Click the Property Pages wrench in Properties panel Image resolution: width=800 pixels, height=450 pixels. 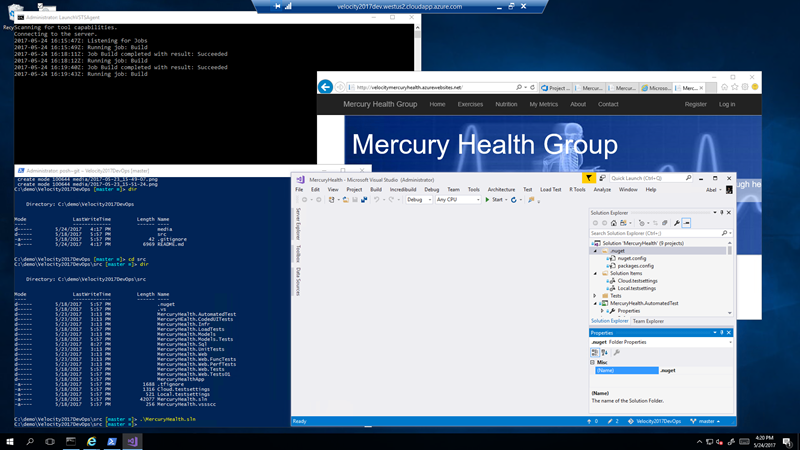point(617,353)
